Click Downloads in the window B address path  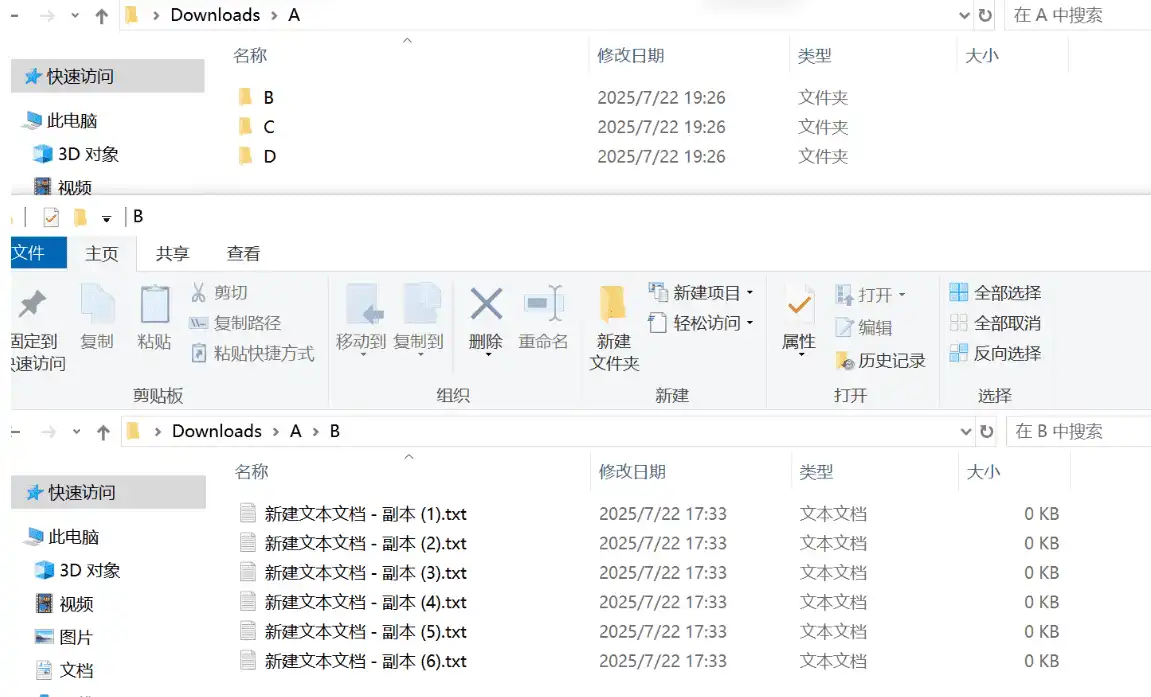pyautogui.click(x=217, y=431)
